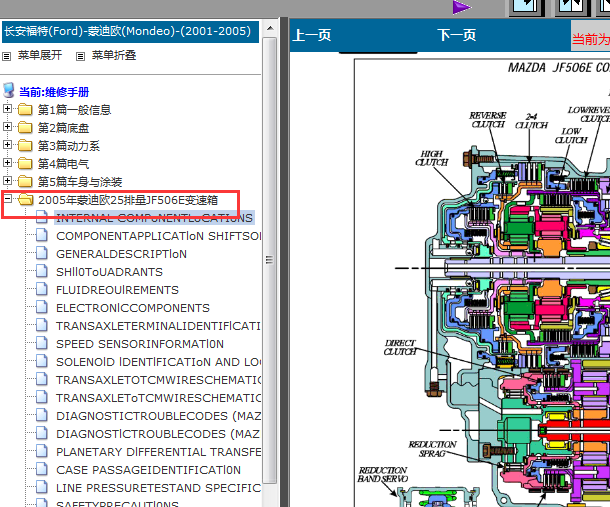610x507 pixels.
Task: Click the tree panel vertical scrollbar thumb
Action: click(x=270, y=260)
